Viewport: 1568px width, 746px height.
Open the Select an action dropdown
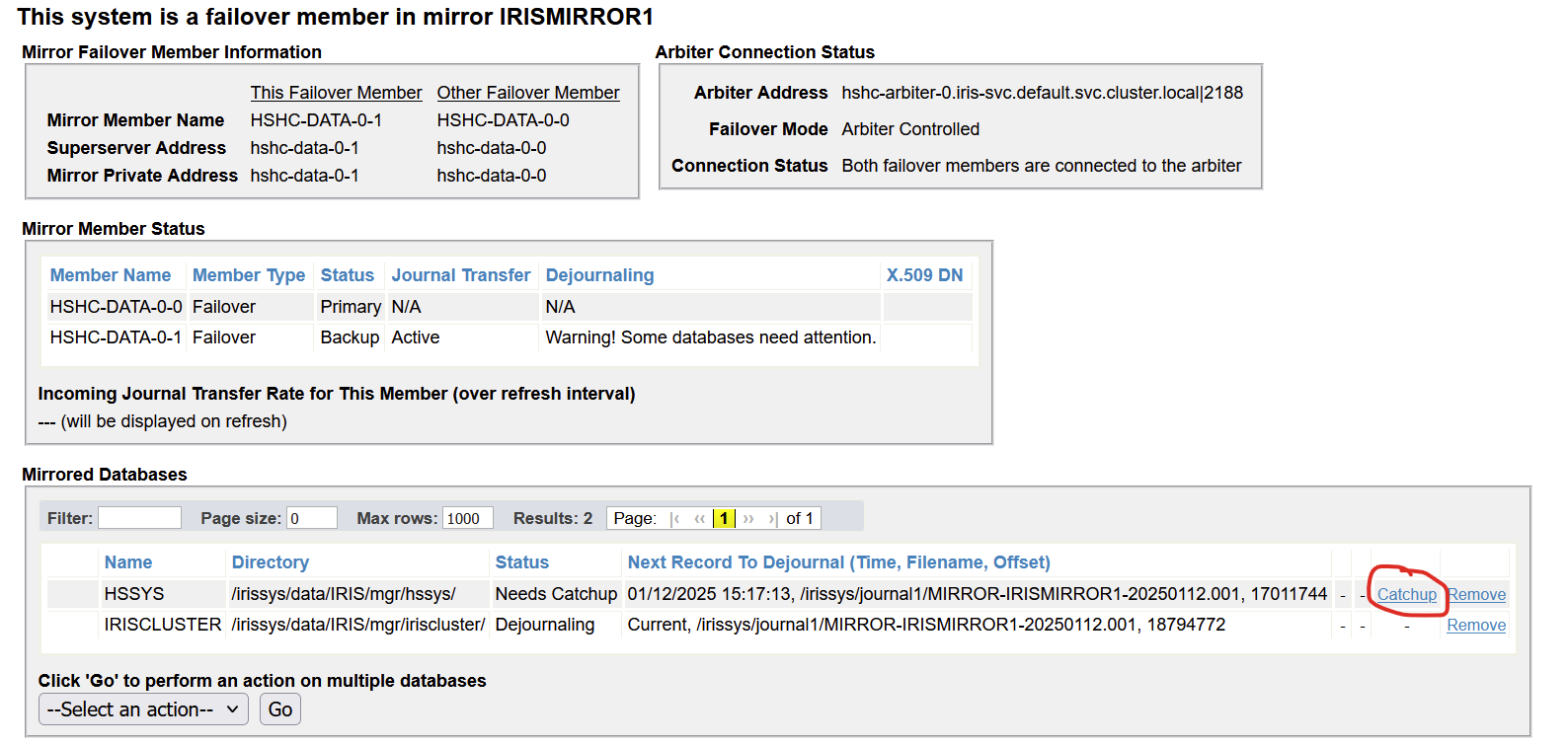click(143, 709)
